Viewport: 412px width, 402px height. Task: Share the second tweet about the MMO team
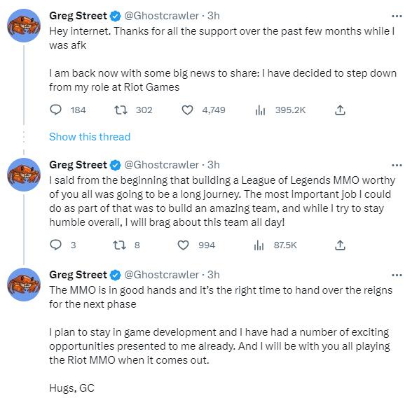coord(340,245)
